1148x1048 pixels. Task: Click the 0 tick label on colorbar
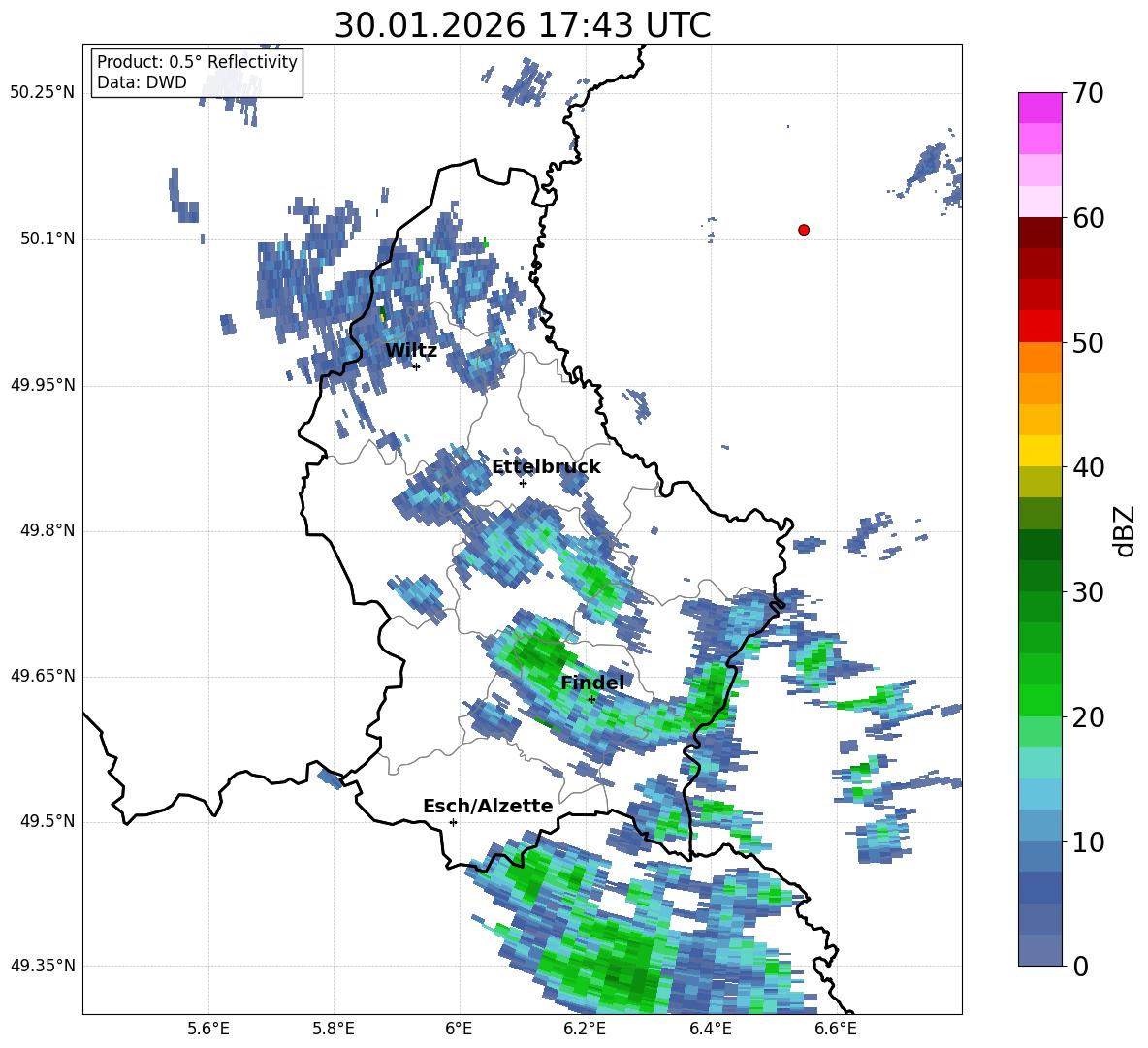tap(1080, 966)
